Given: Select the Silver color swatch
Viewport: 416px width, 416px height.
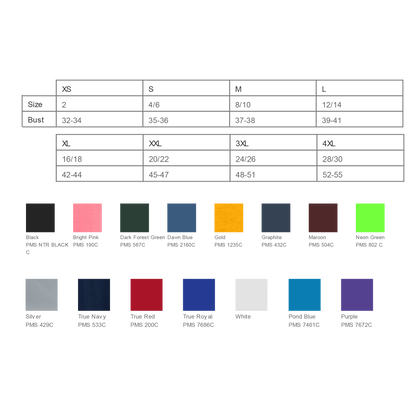Looking at the screenshot, I should pos(42,295).
